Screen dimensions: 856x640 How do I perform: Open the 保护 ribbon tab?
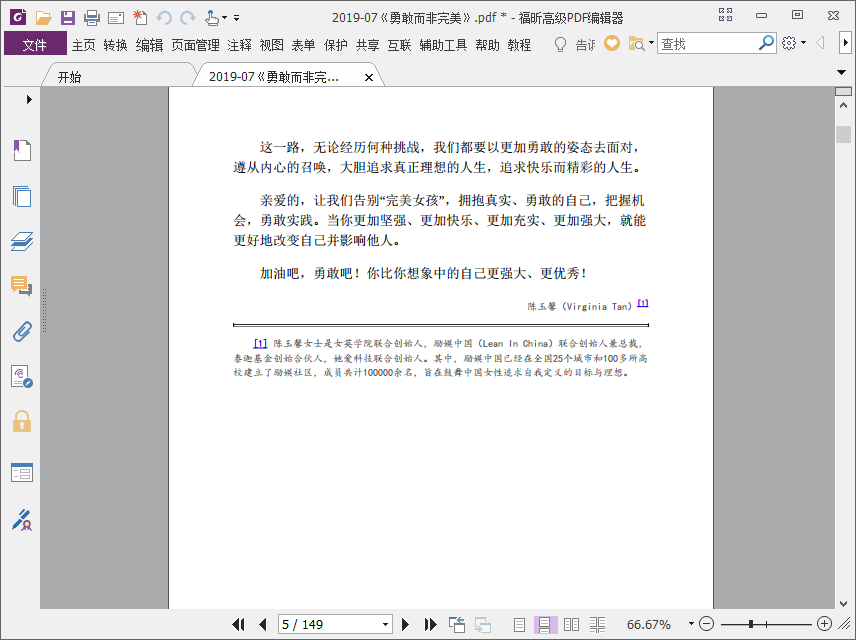[336, 45]
